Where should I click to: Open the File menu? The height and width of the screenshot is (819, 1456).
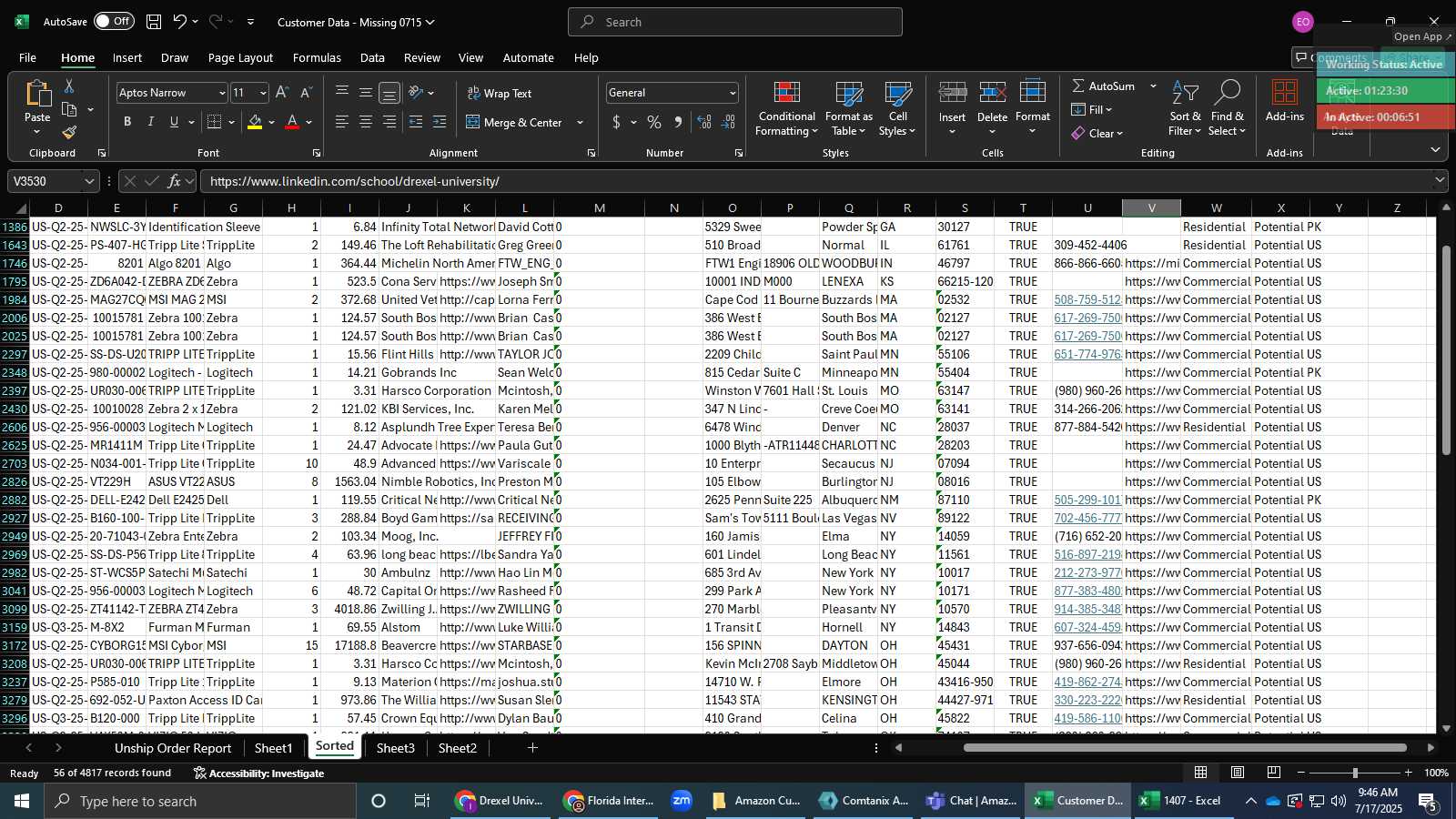pyautogui.click(x=27, y=57)
